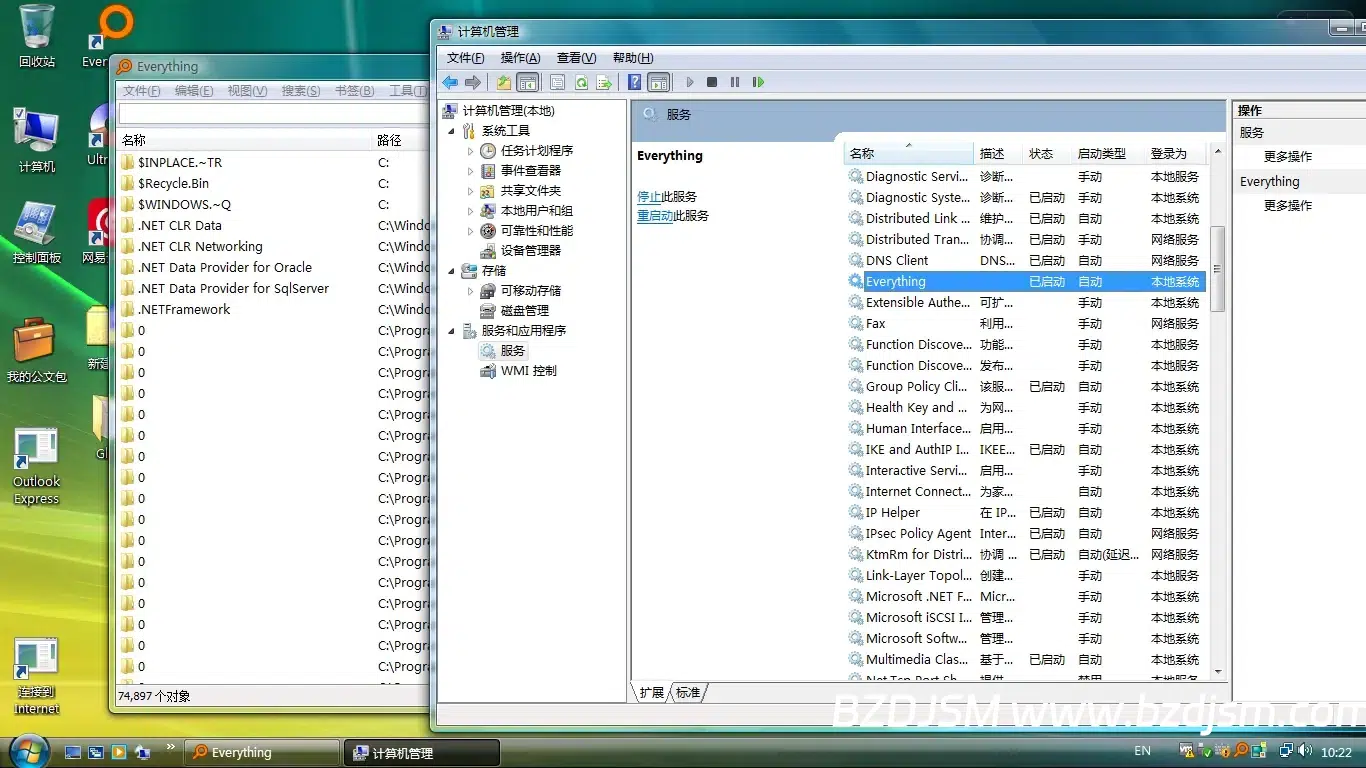Click the 停止 service link
Viewport: 1366px width, 768px height.
649,197
